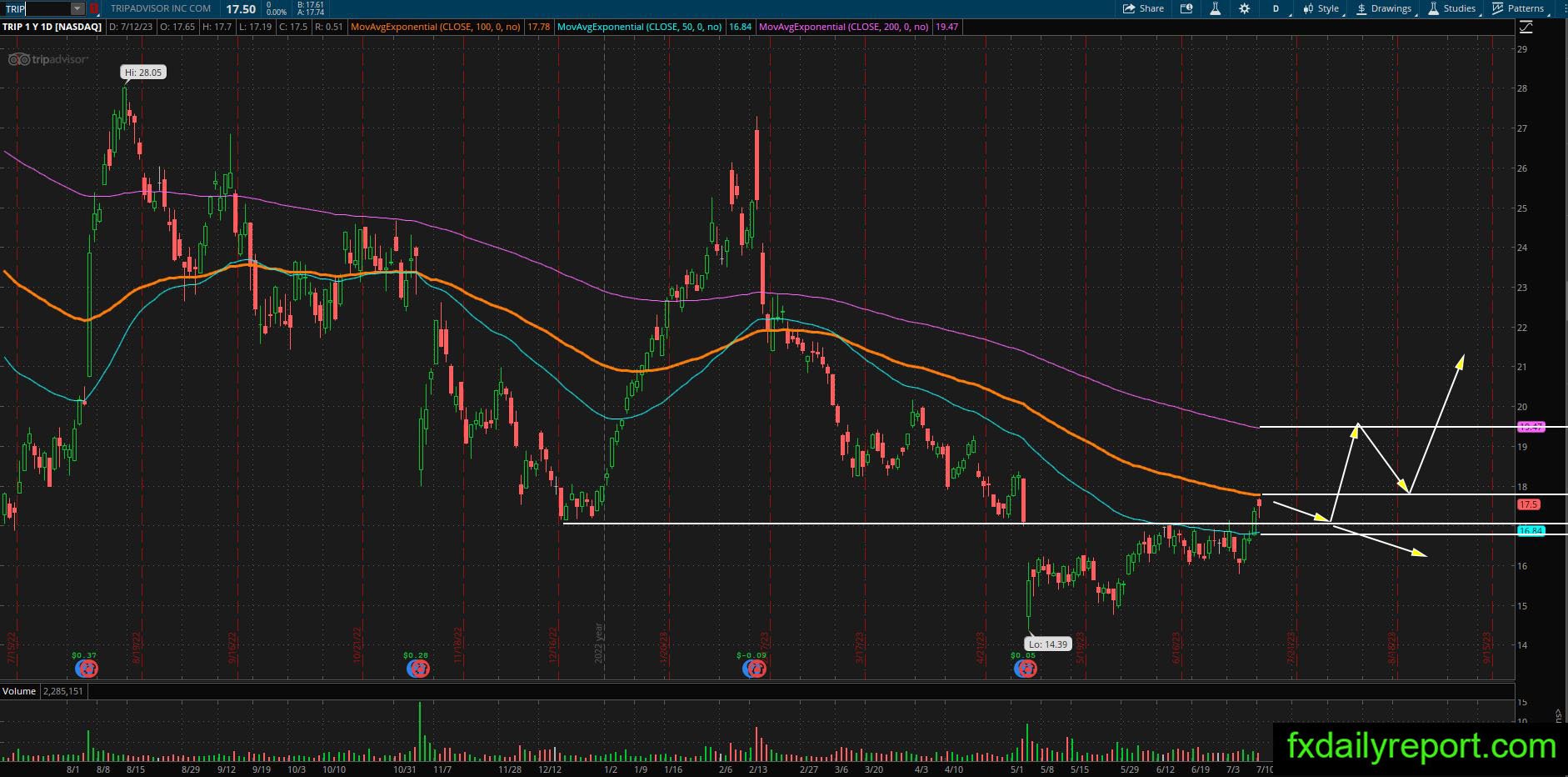Open the D timeframe dropdown

[x=1276, y=8]
